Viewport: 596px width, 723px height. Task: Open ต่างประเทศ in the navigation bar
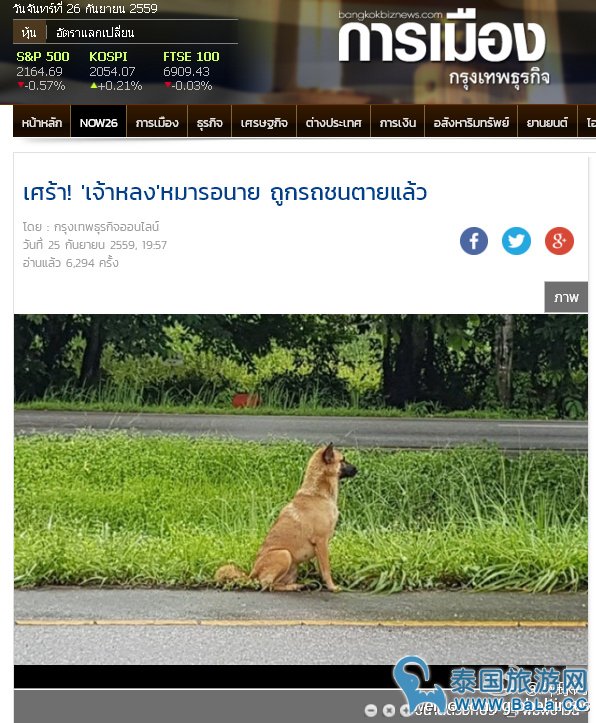[333, 122]
